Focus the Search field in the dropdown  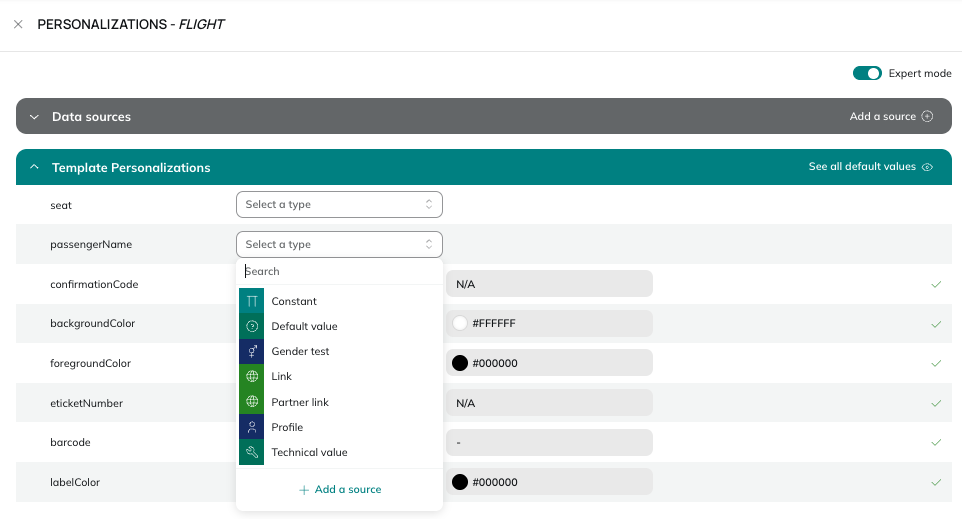tap(339, 271)
